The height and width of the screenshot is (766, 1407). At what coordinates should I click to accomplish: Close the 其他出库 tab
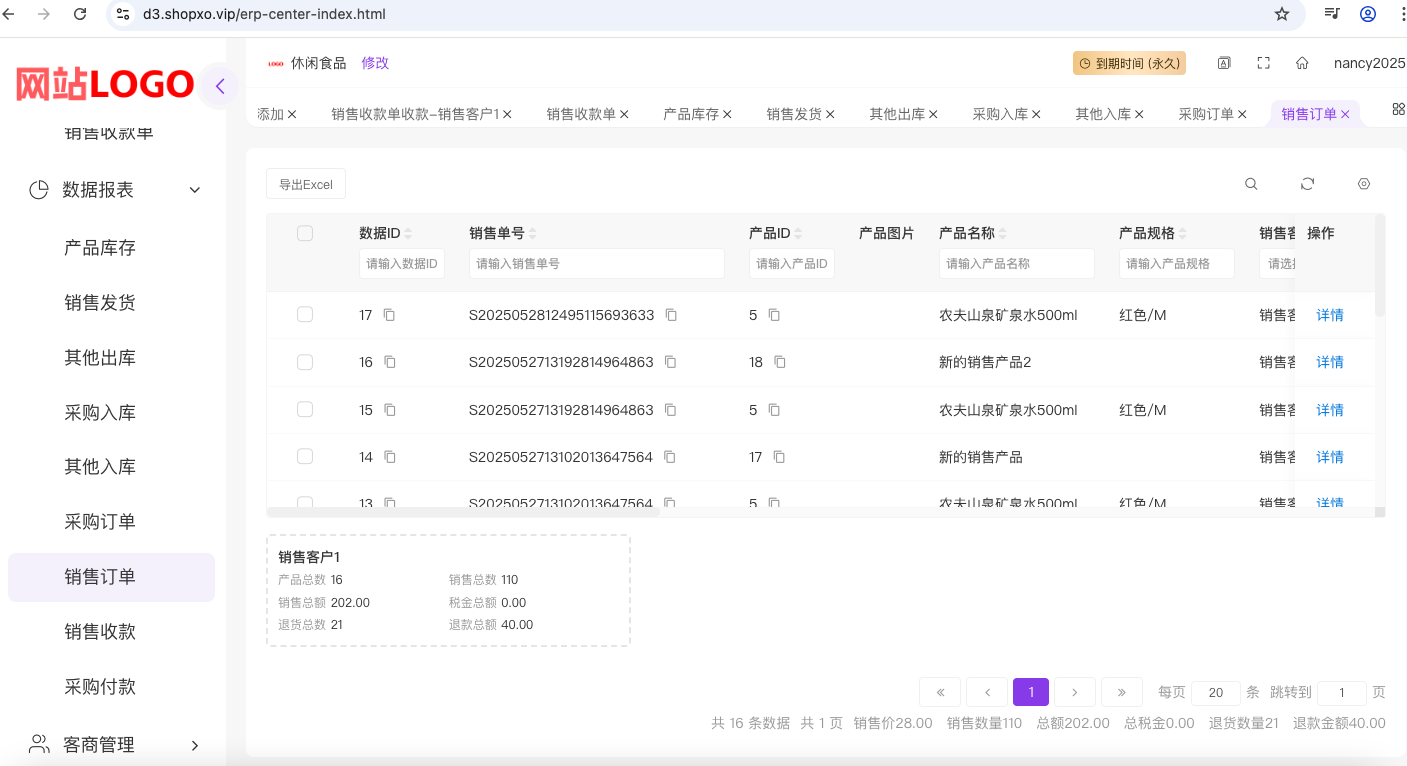click(x=933, y=114)
